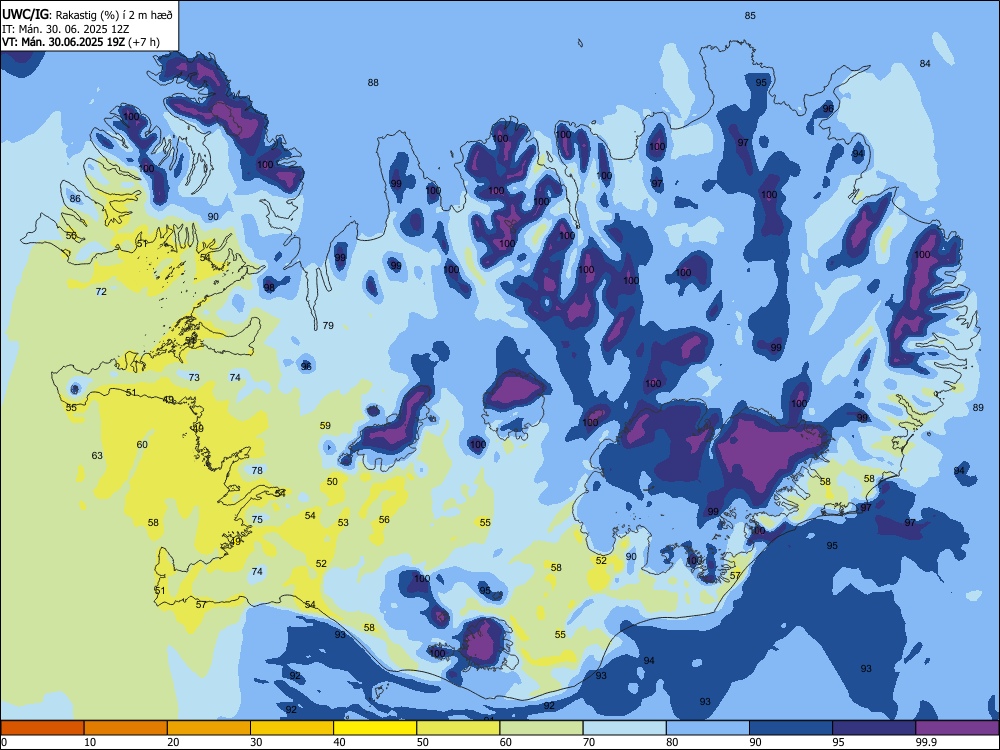The image size is (1000, 750).
Task: Click the map value '89' at the east edge
Action: [x=978, y=408]
